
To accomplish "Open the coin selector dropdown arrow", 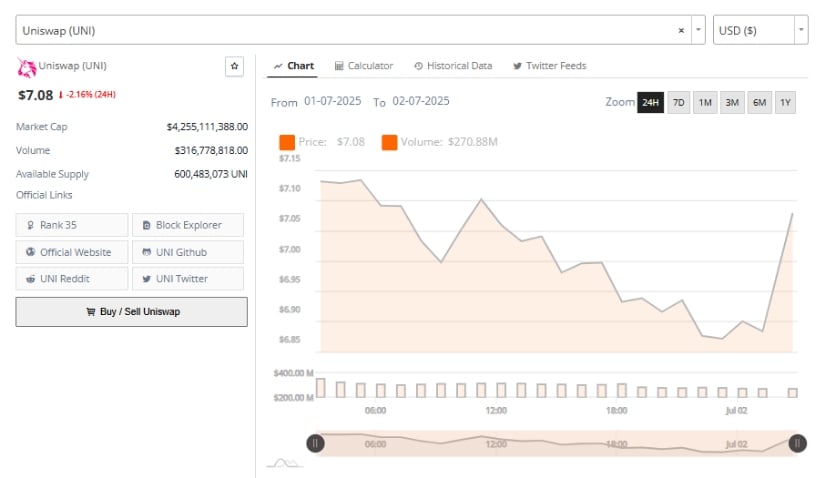I will coord(698,30).
